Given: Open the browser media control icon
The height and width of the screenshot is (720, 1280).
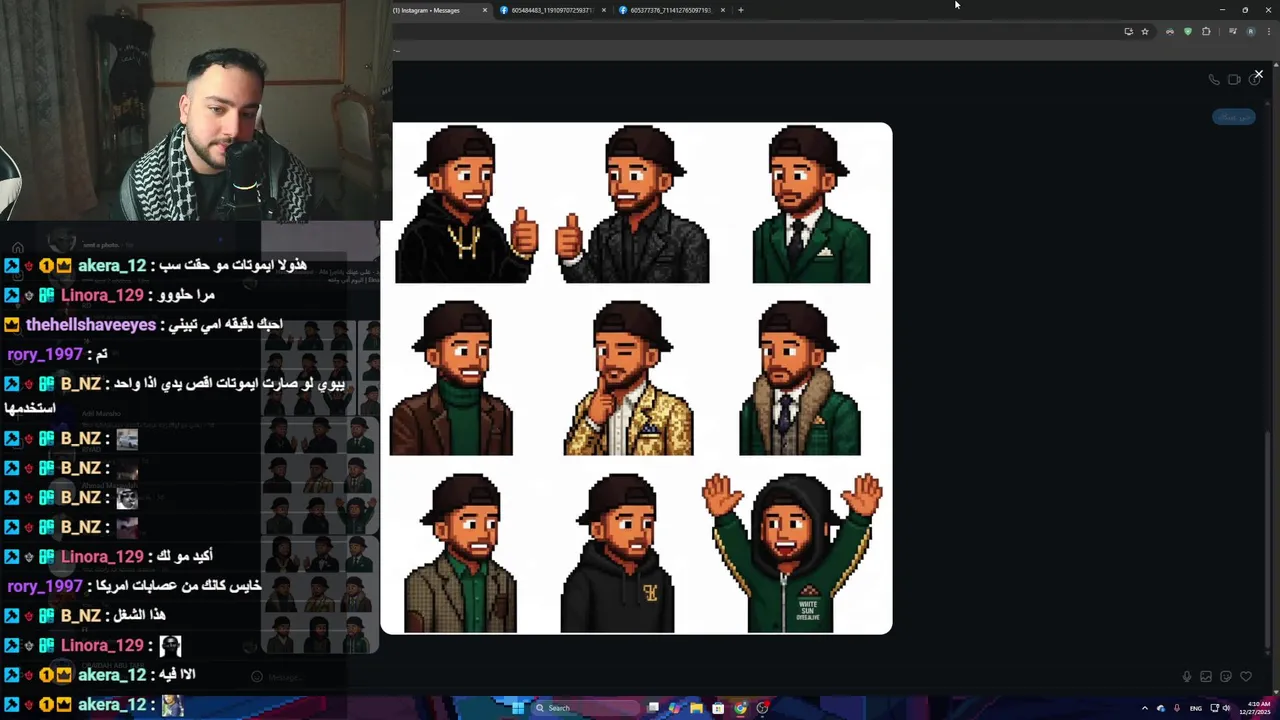Looking at the screenshot, I should click(x=1232, y=31).
